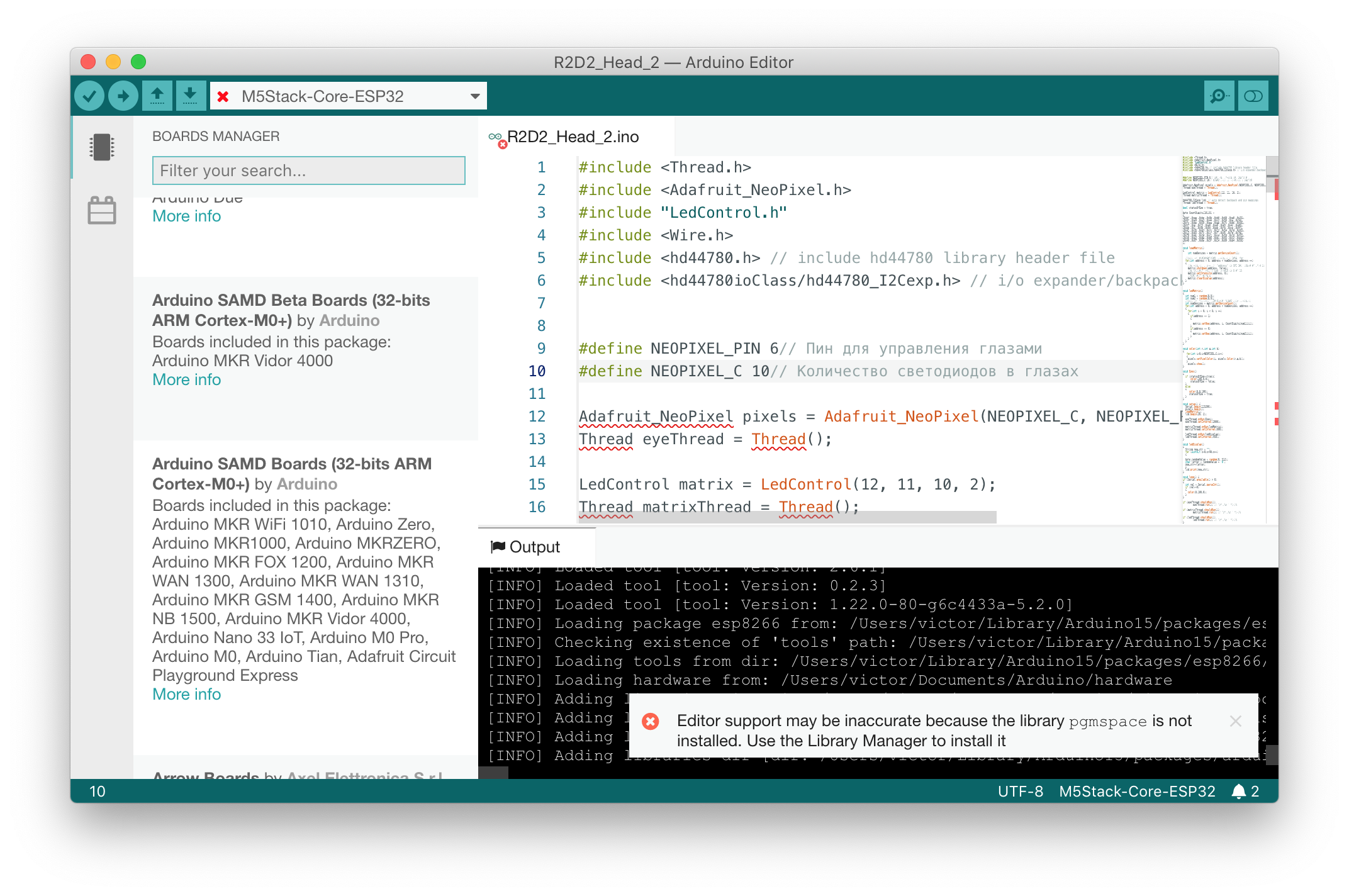Open the Library Manager sidebar icon
1349x896 pixels.
[x=101, y=210]
